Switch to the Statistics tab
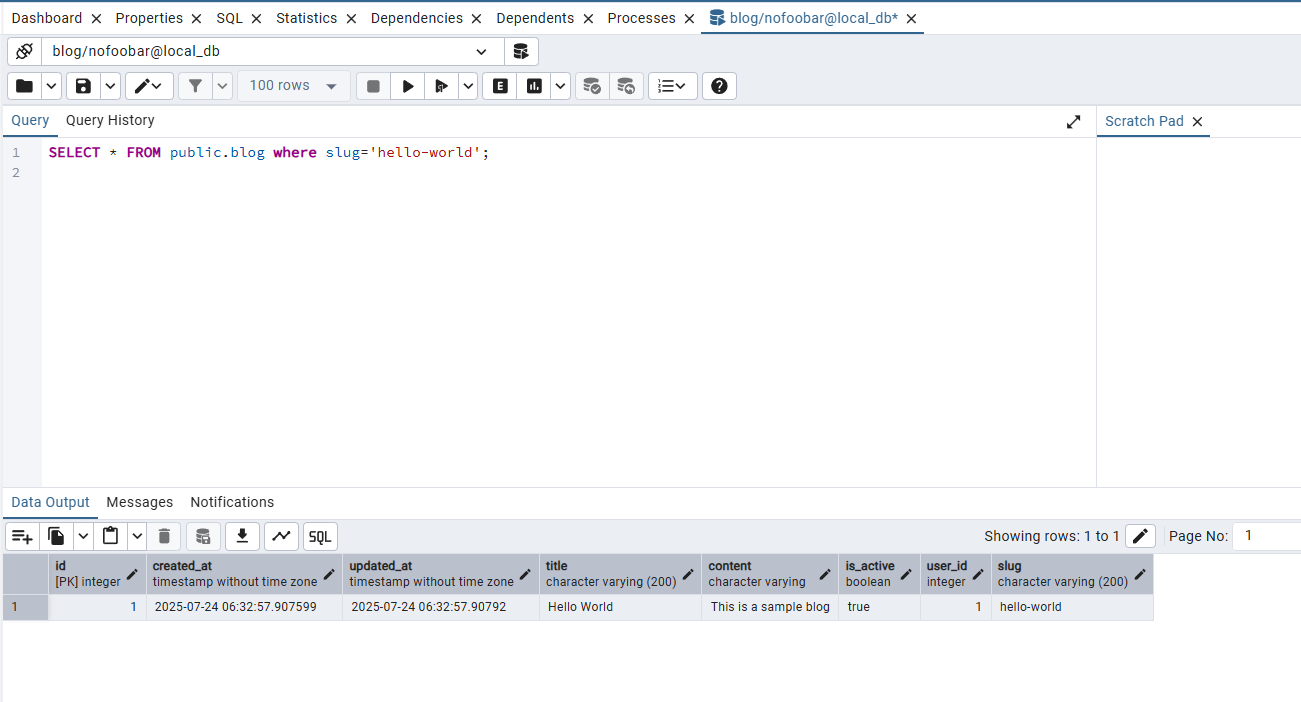The image size is (1301, 702). click(307, 18)
